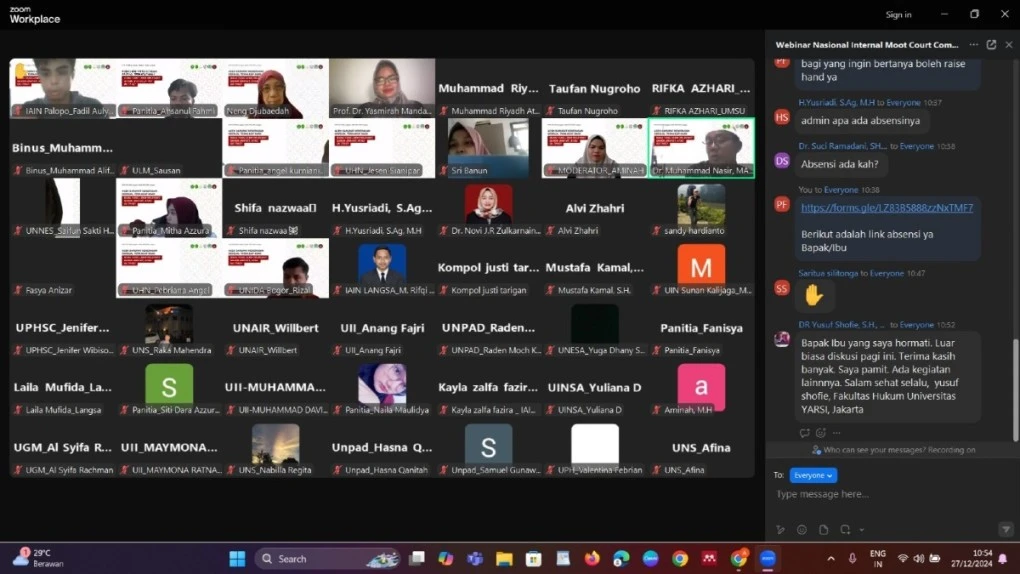The height and width of the screenshot is (574, 1020).
Task: Show hidden icons in system tray
Action: pos(830,559)
